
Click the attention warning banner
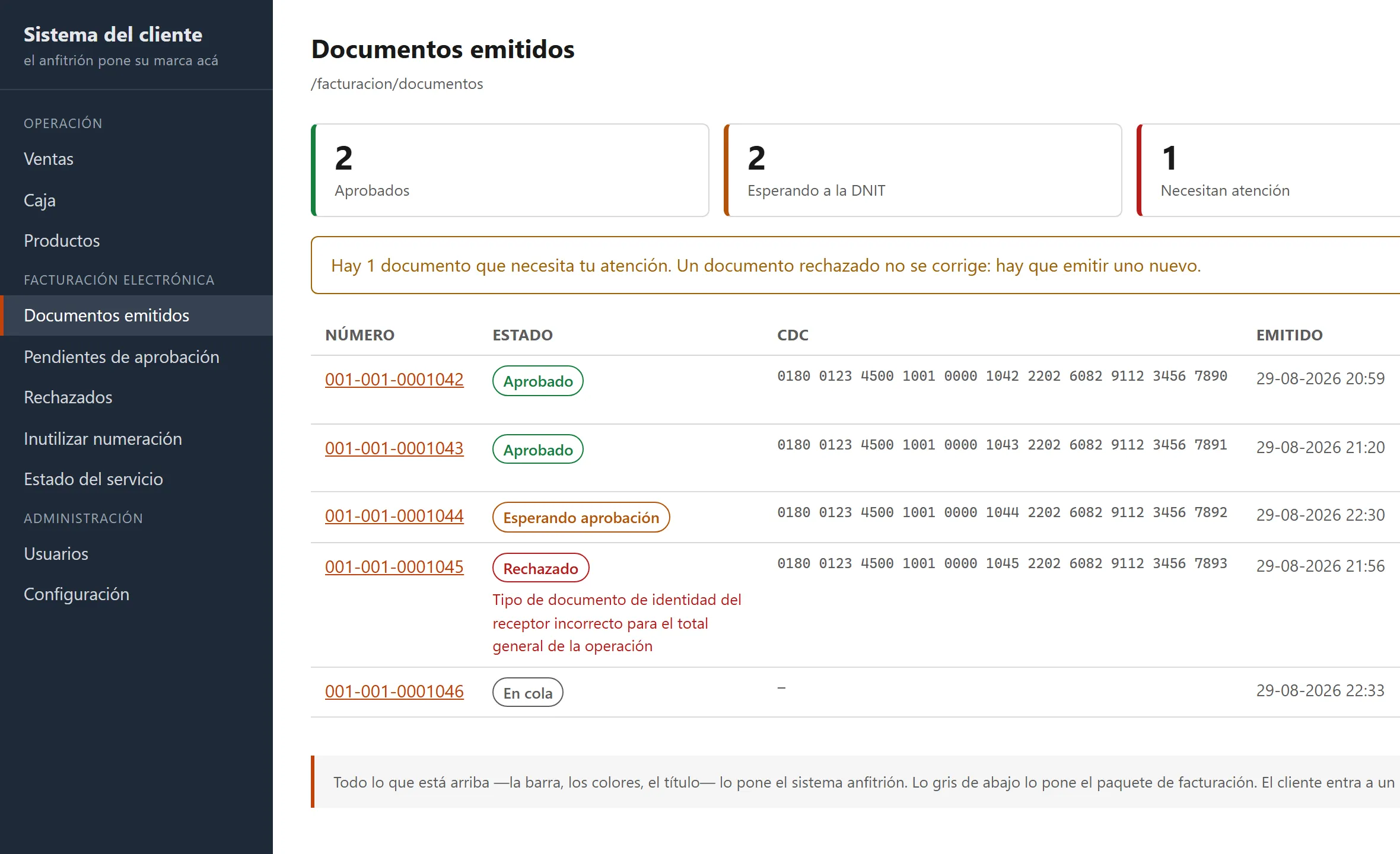(855, 265)
